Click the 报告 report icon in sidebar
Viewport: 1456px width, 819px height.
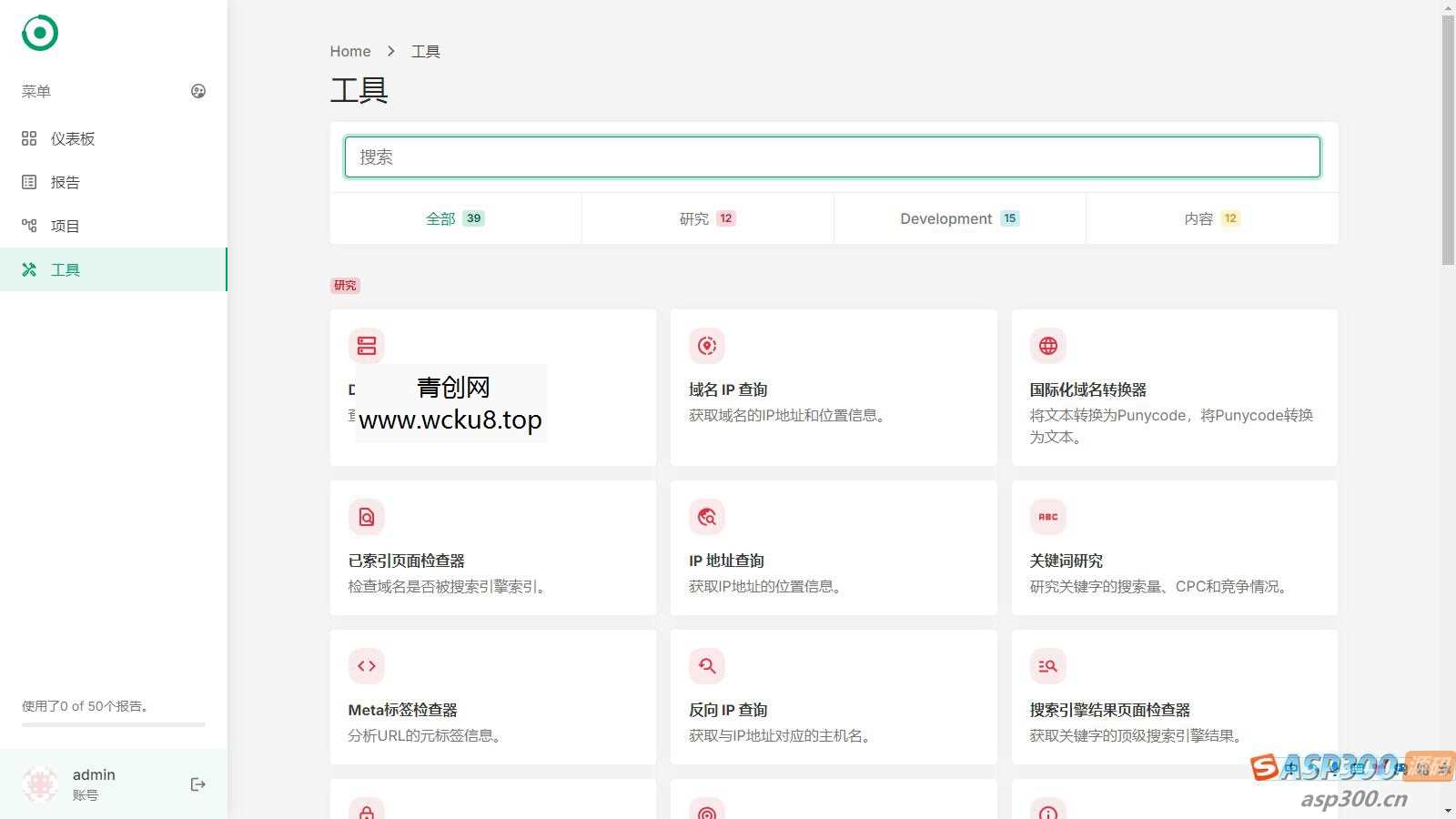[x=28, y=182]
